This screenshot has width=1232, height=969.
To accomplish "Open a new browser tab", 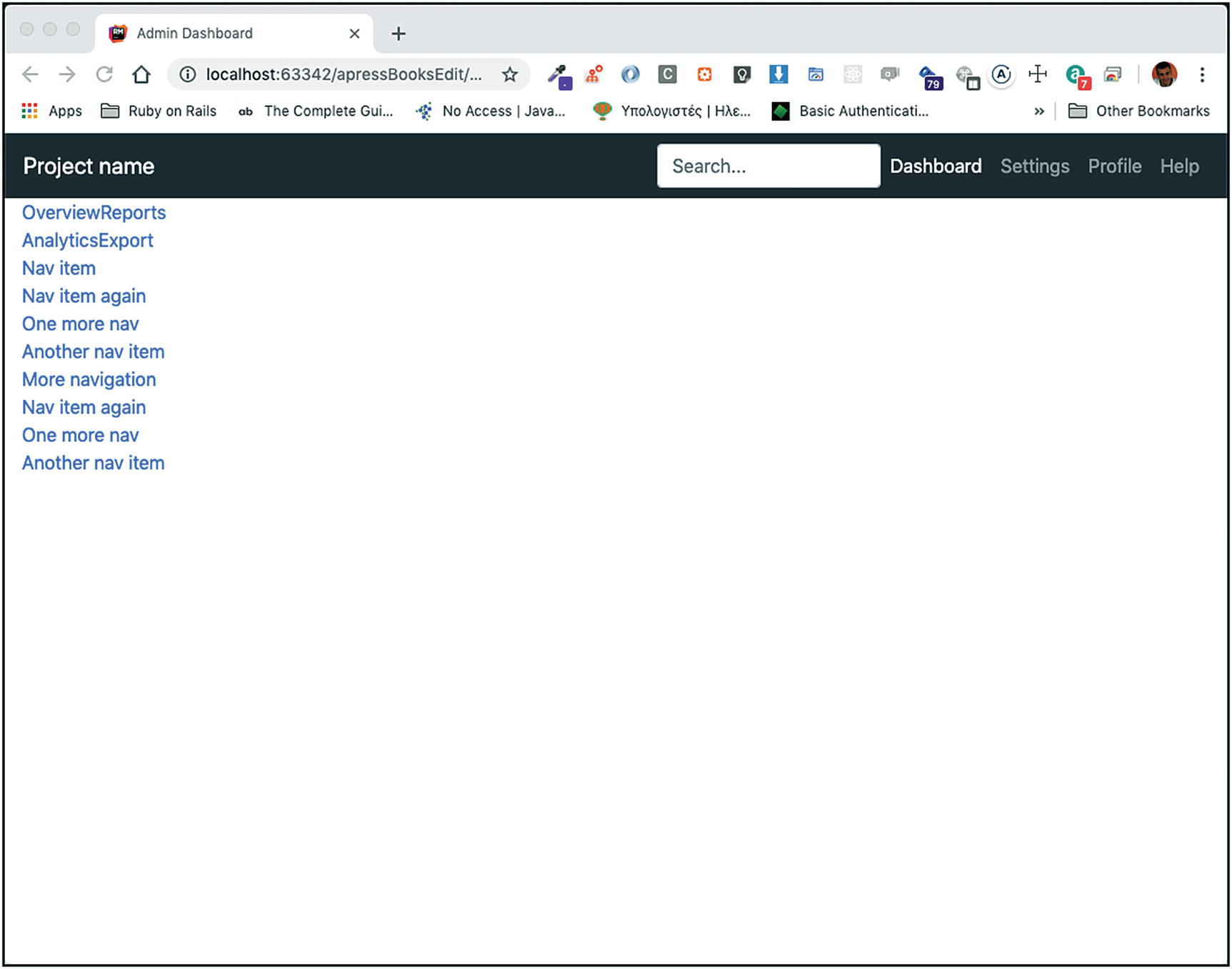I will (399, 34).
